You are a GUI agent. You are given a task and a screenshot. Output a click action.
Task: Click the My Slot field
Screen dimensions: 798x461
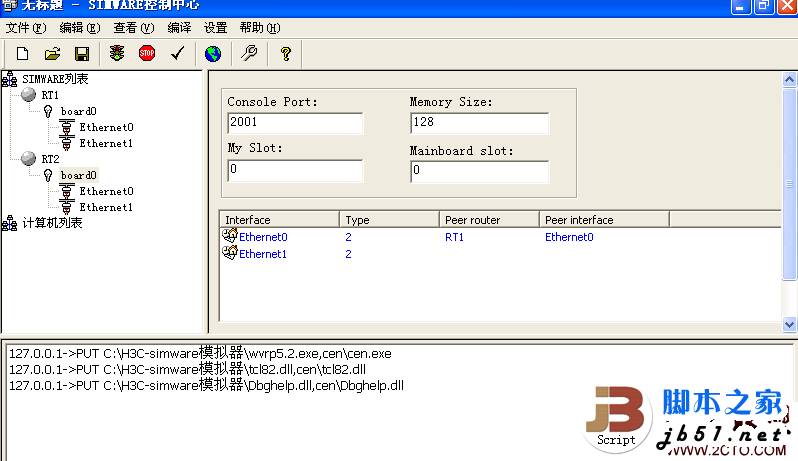click(x=295, y=170)
